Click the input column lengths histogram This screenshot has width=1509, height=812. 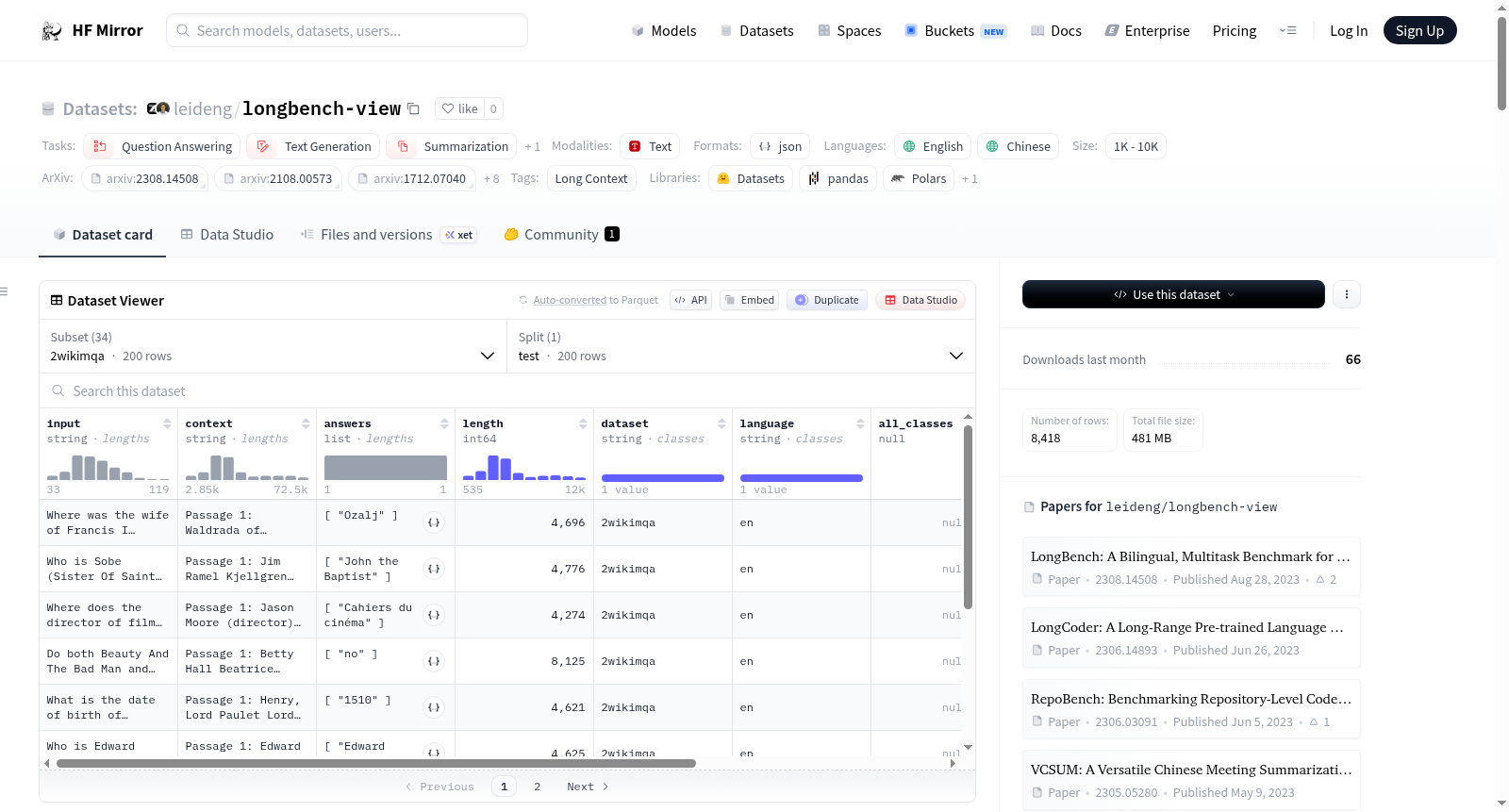point(108,468)
